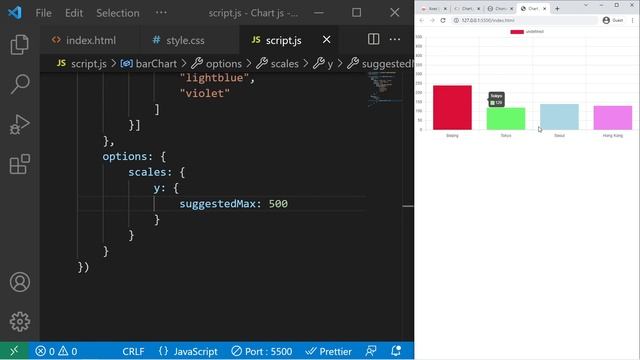Screen dimensions: 640x360
Task: Open the Extensions view
Action: (19, 164)
